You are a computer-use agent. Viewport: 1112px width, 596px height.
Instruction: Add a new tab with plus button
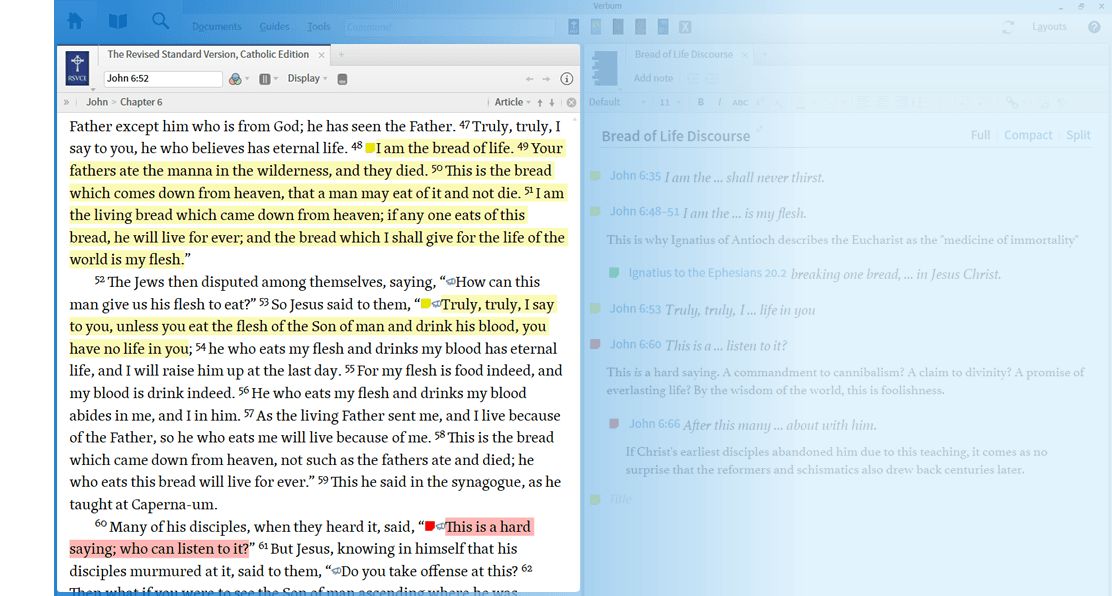pos(341,55)
